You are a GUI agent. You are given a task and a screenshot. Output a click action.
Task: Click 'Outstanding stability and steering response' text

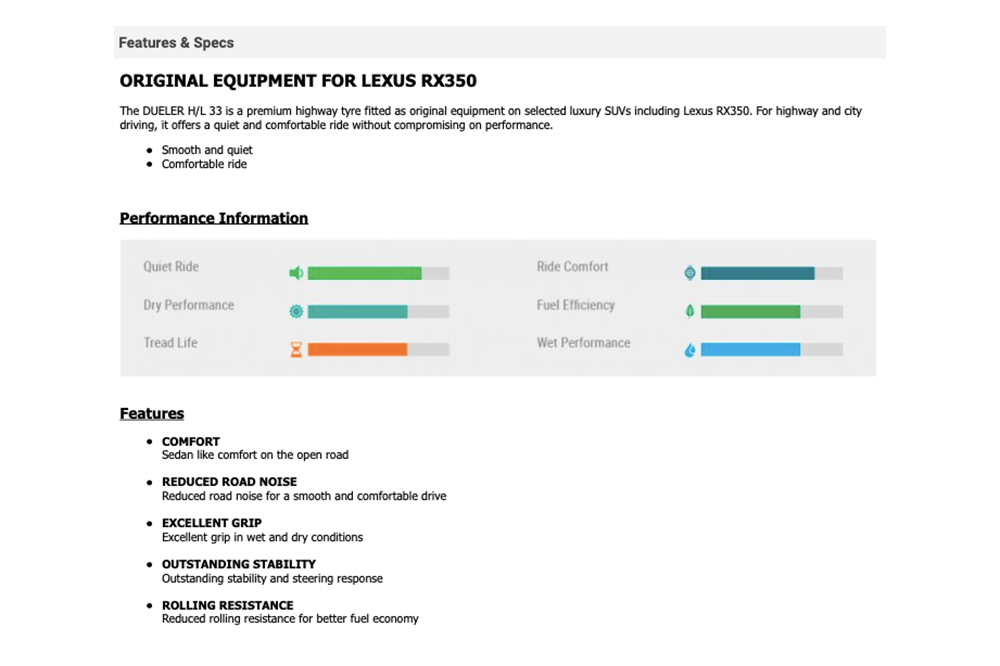pos(272,579)
